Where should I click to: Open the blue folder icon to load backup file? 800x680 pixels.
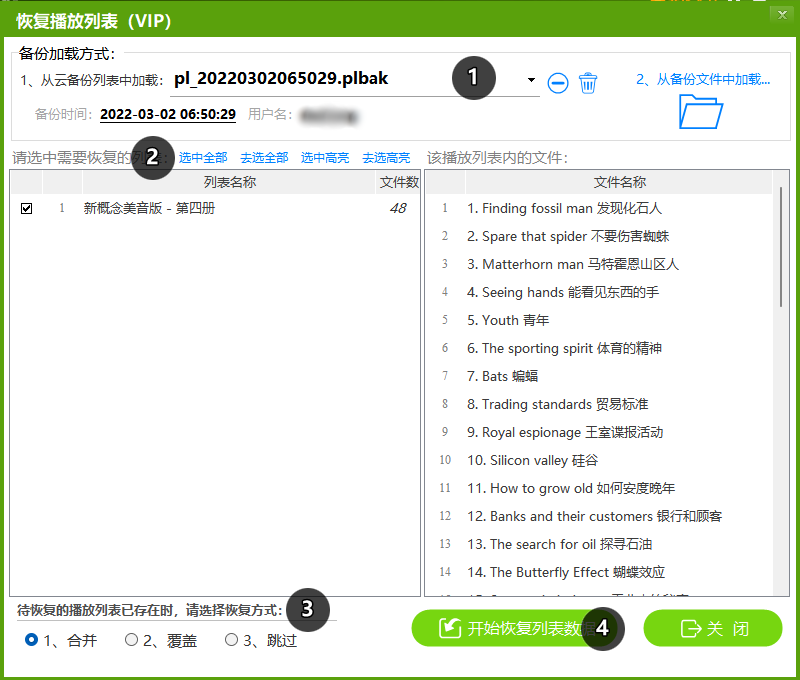[x=700, y=111]
